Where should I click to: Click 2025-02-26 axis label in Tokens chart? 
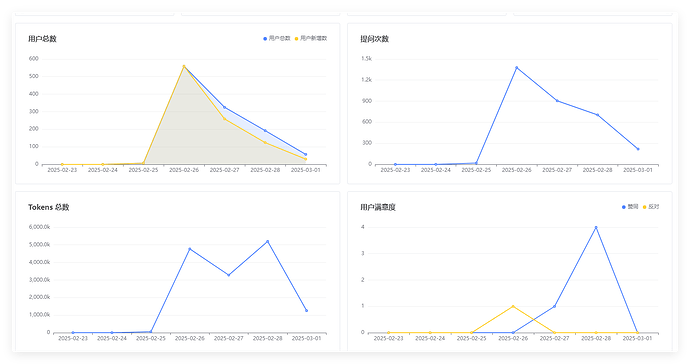coord(190,338)
